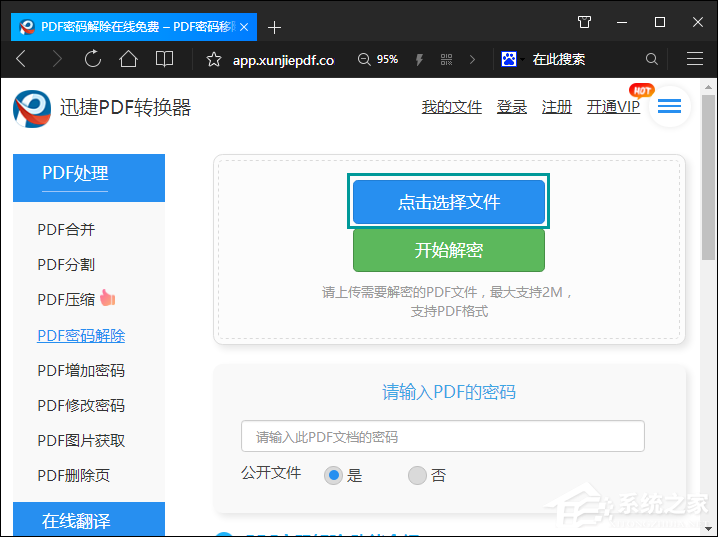Open 我的文件 link
Image resolution: width=718 pixels, height=537 pixels.
click(451, 107)
